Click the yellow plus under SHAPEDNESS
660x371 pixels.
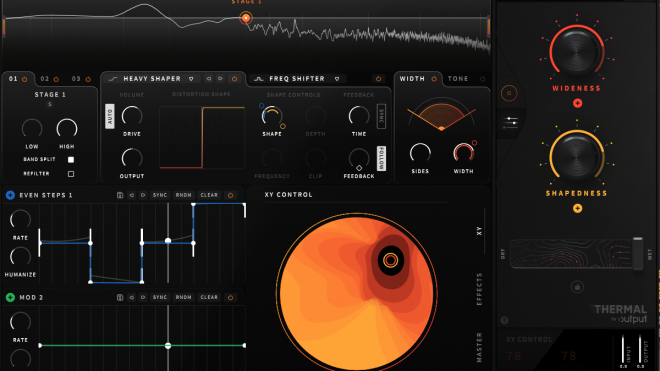pyautogui.click(x=578, y=208)
